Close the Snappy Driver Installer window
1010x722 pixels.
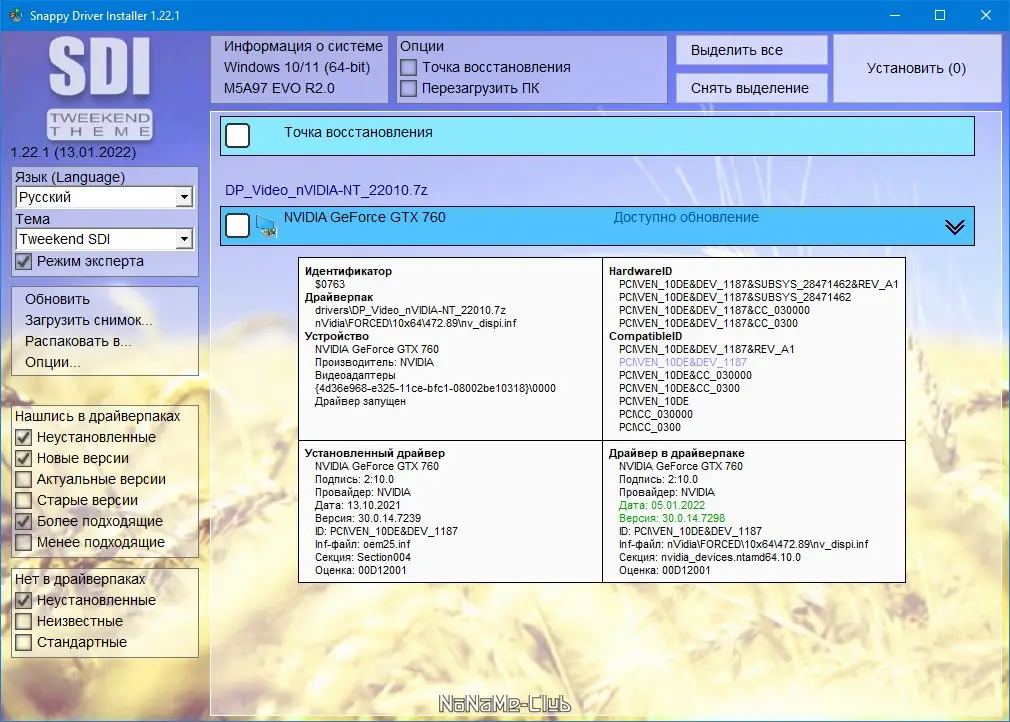click(986, 15)
